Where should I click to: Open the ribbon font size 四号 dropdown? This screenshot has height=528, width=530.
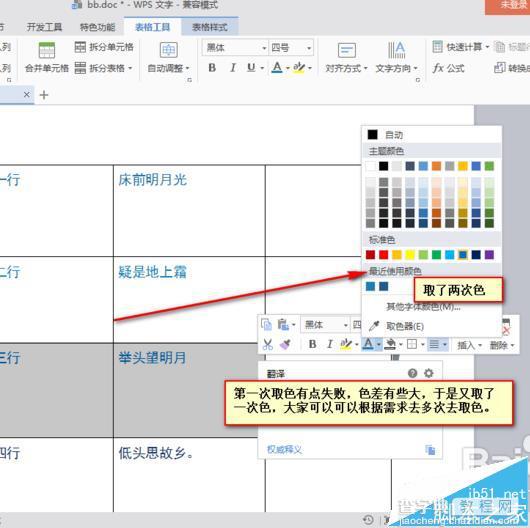coord(309,48)
